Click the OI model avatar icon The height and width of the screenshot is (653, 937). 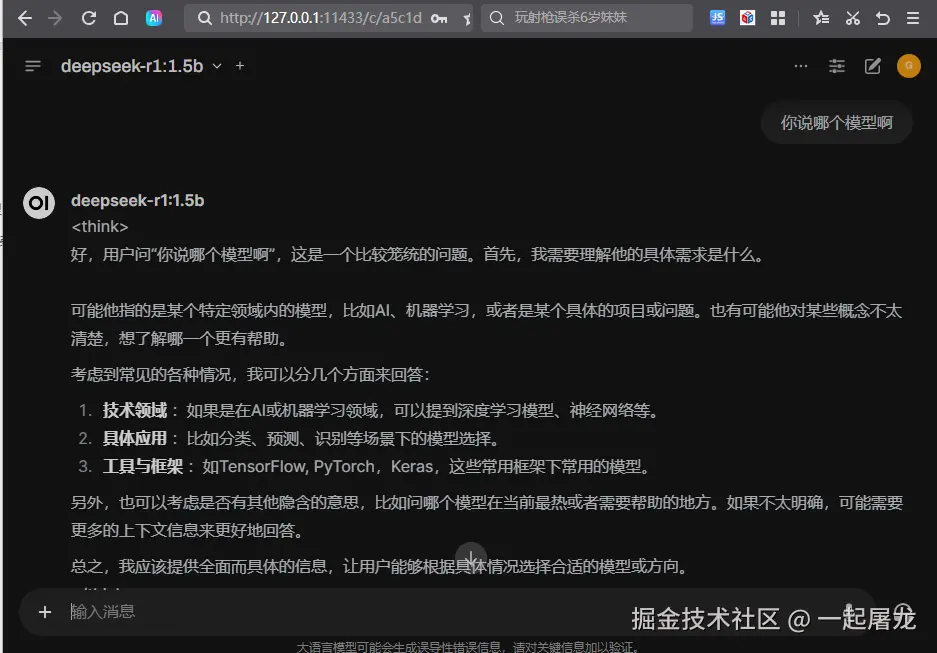point(39,203)
